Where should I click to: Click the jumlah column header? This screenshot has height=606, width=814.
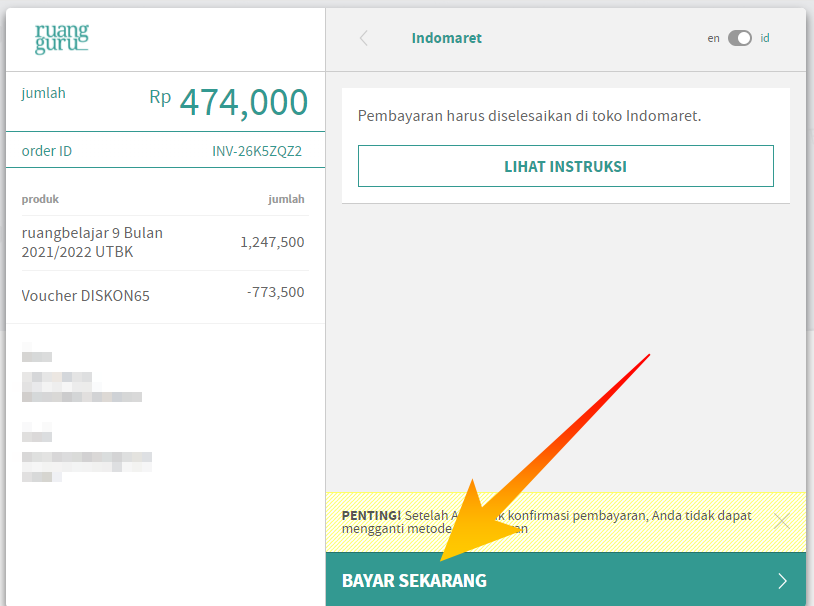coord(287,199)
